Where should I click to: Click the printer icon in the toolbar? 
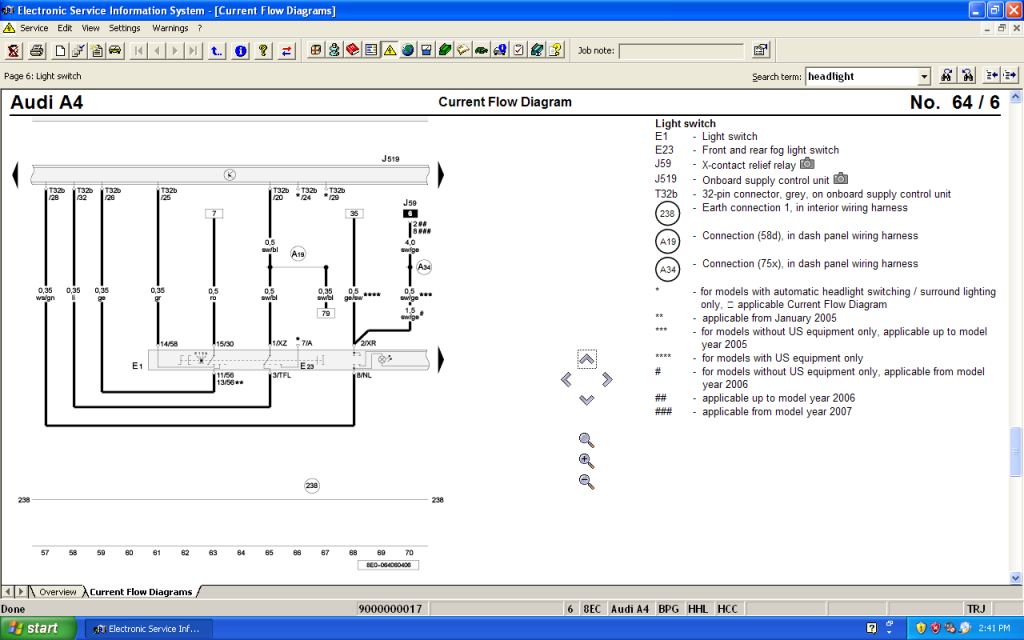(37, 50)
